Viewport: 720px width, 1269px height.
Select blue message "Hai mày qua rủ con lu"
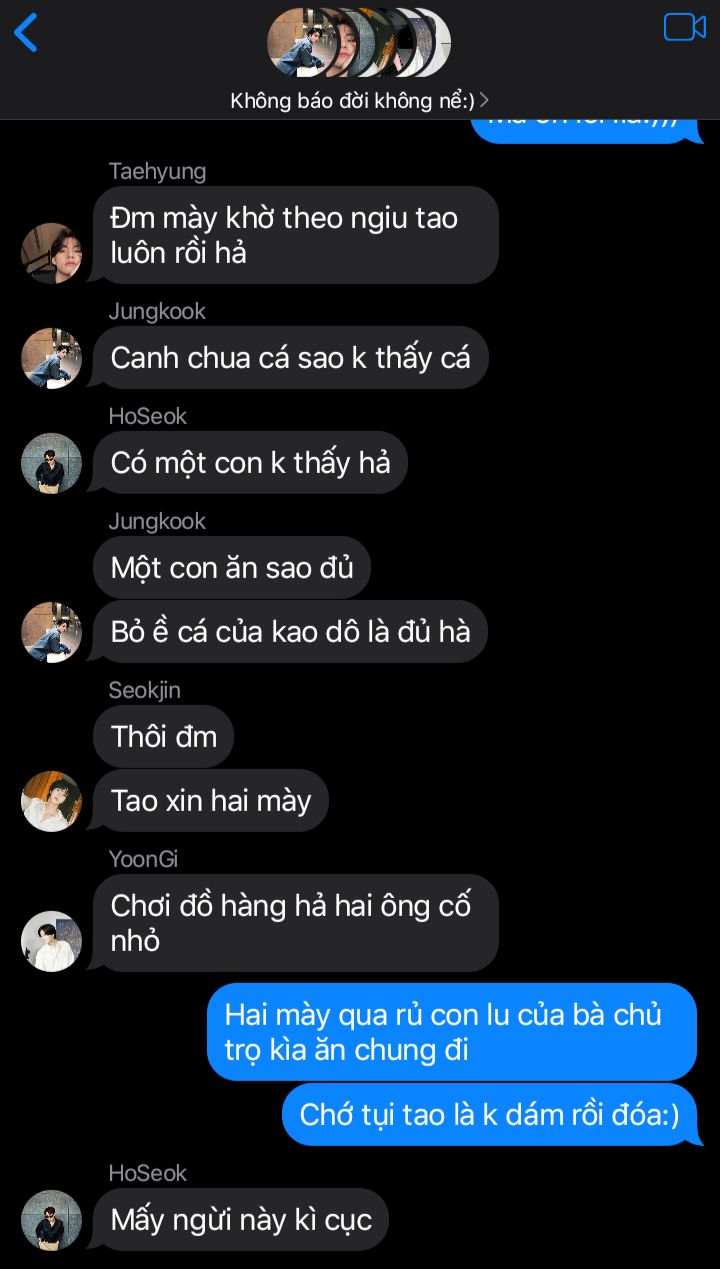452,1032
